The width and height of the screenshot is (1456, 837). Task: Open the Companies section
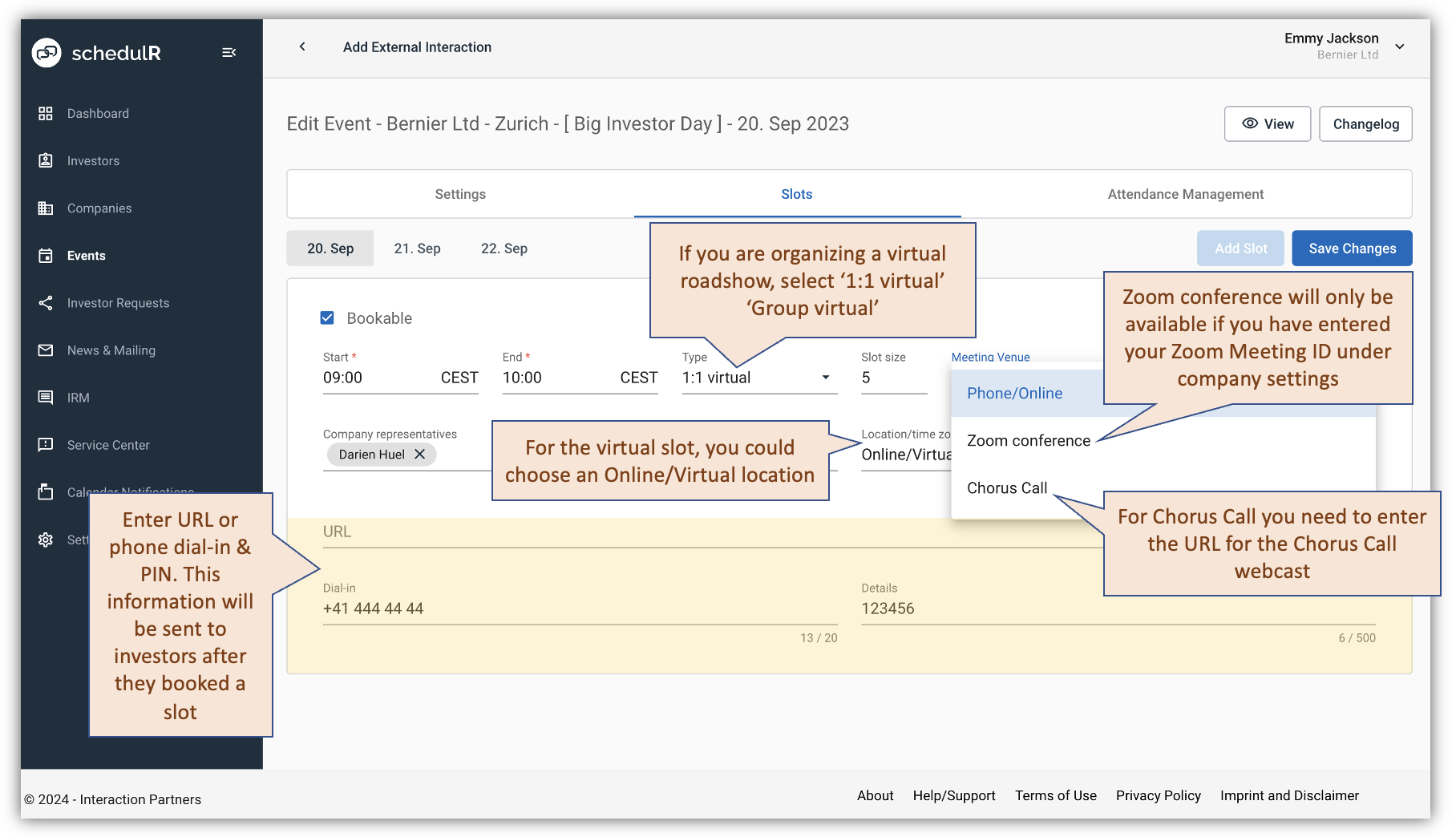click(x=99, y=208)
